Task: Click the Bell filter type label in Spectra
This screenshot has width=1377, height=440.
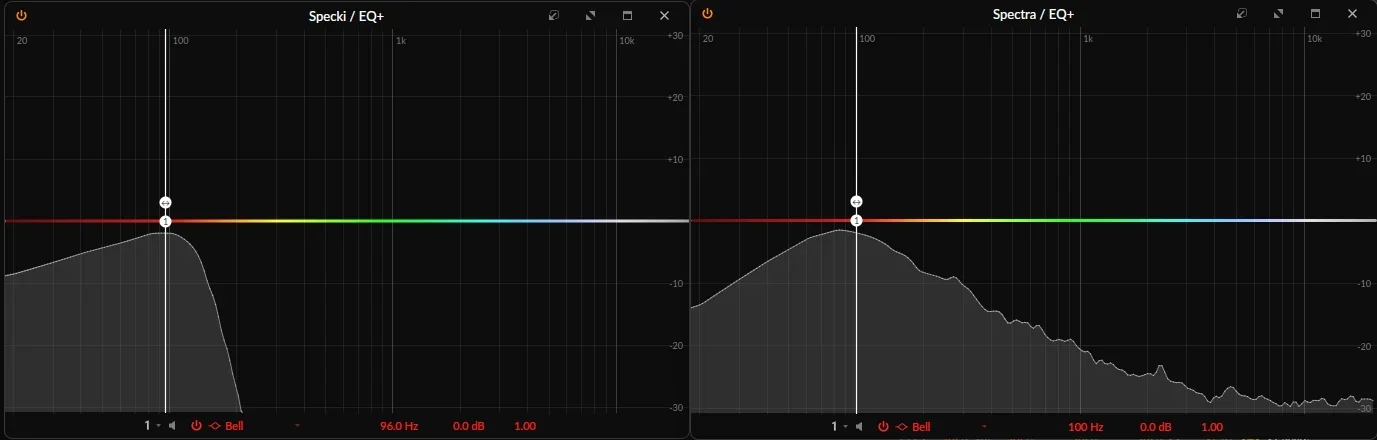Action: pyautogui.click(x=922, y=427)
